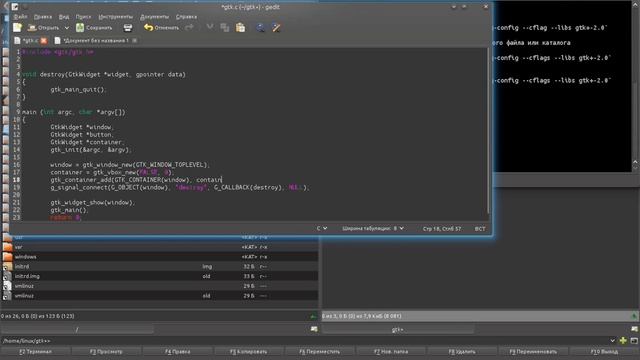This screenshot has height=360, width=640.
Task: Click the left panel "/" path tab
Action: coord(77,329)
